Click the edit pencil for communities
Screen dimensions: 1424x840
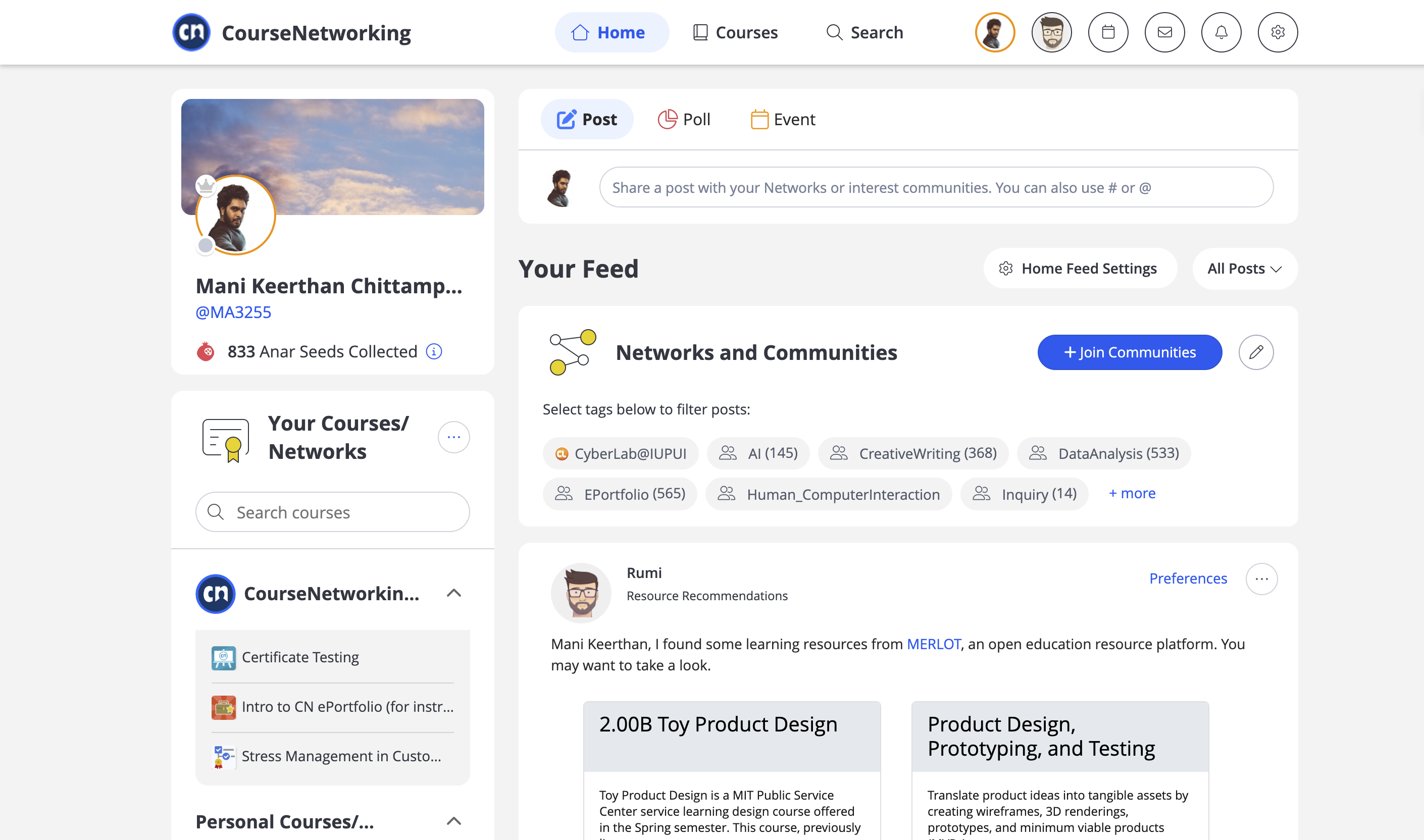click(1256, 352)
